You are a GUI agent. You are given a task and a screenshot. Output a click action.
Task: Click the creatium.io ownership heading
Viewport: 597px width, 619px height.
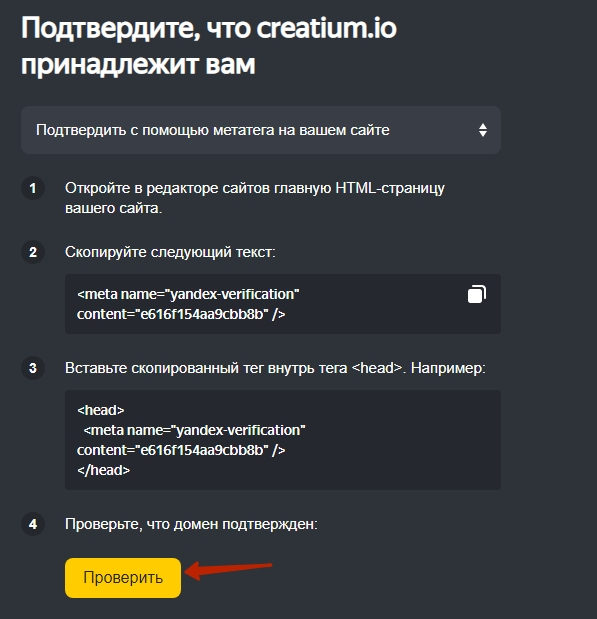pos(208,46)
